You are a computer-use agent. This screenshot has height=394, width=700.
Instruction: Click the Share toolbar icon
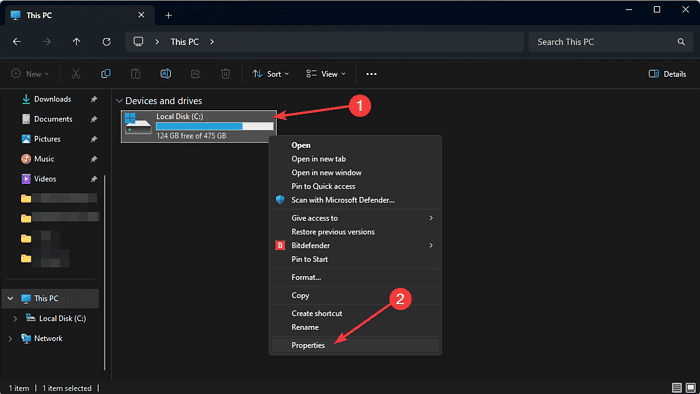click(x=196, y=74)
